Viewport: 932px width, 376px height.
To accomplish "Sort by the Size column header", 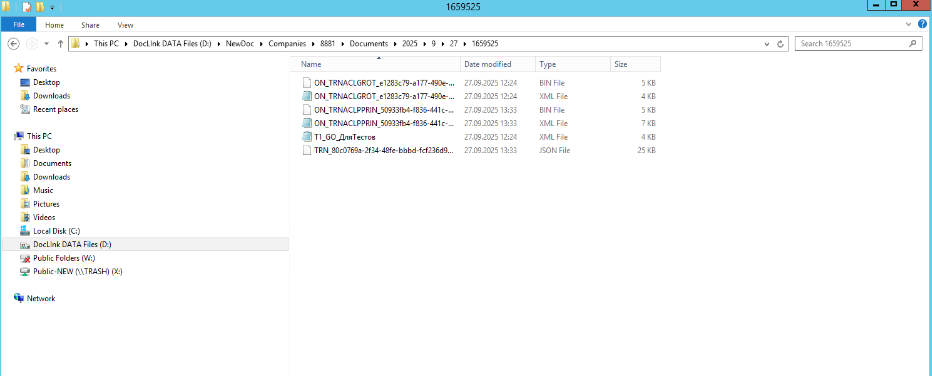I will pos(635,64).
